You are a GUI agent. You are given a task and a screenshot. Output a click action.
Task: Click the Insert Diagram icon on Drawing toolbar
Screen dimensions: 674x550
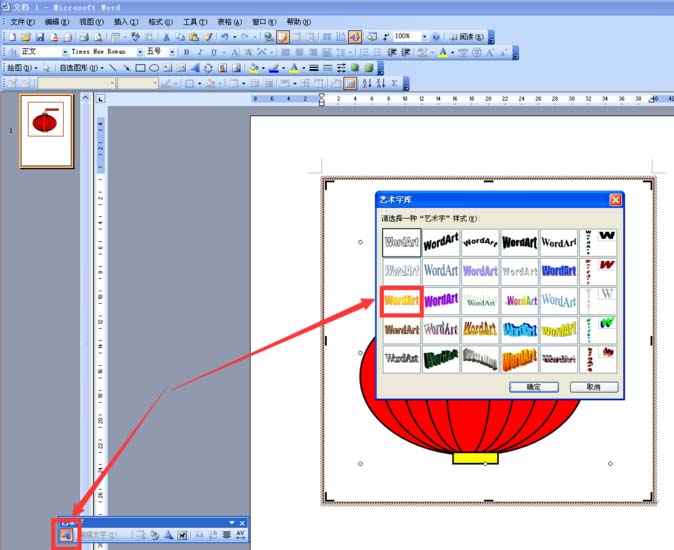(208, 68)
